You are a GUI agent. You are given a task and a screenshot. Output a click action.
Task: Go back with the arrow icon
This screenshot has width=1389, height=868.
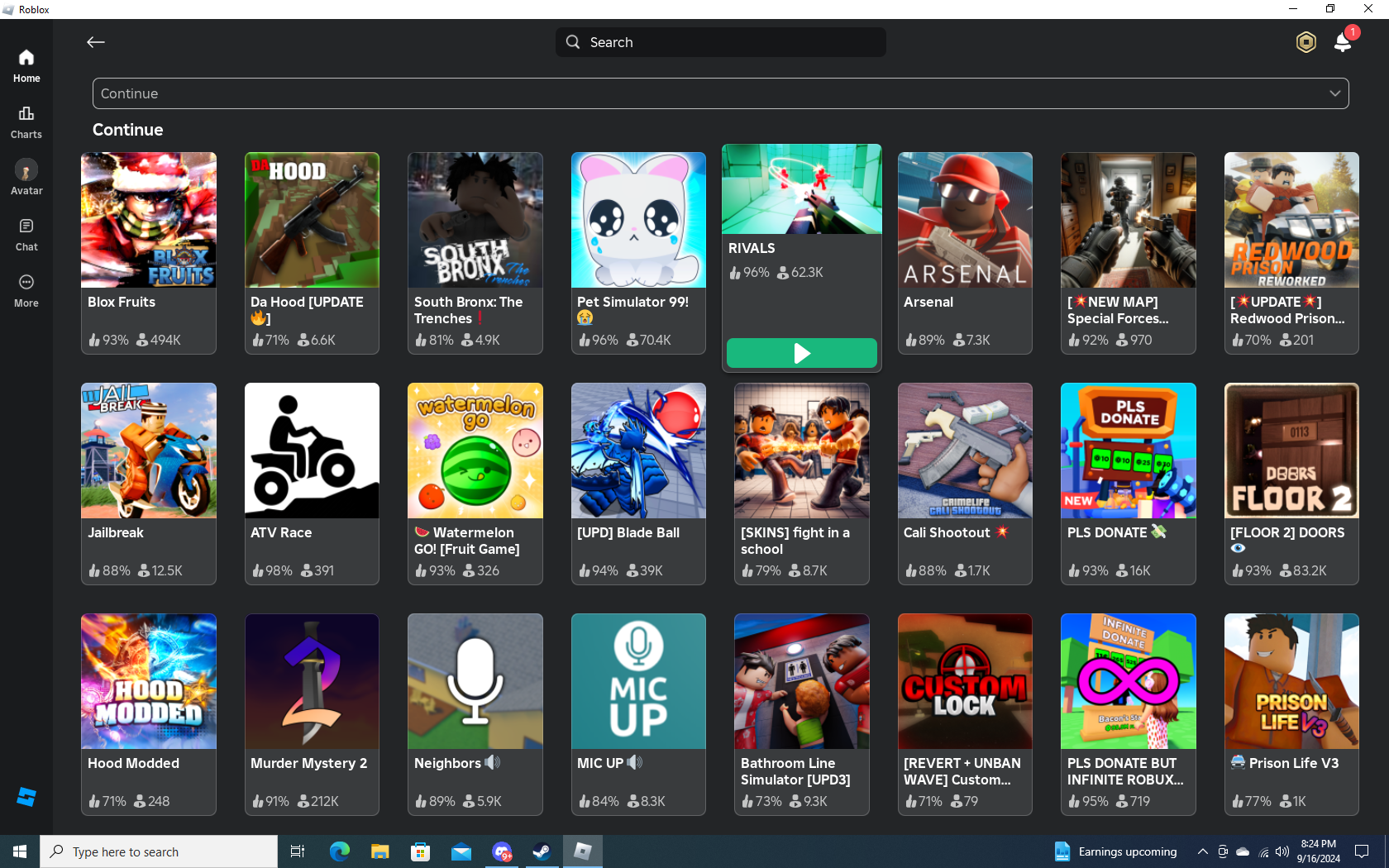pos(96,42)
